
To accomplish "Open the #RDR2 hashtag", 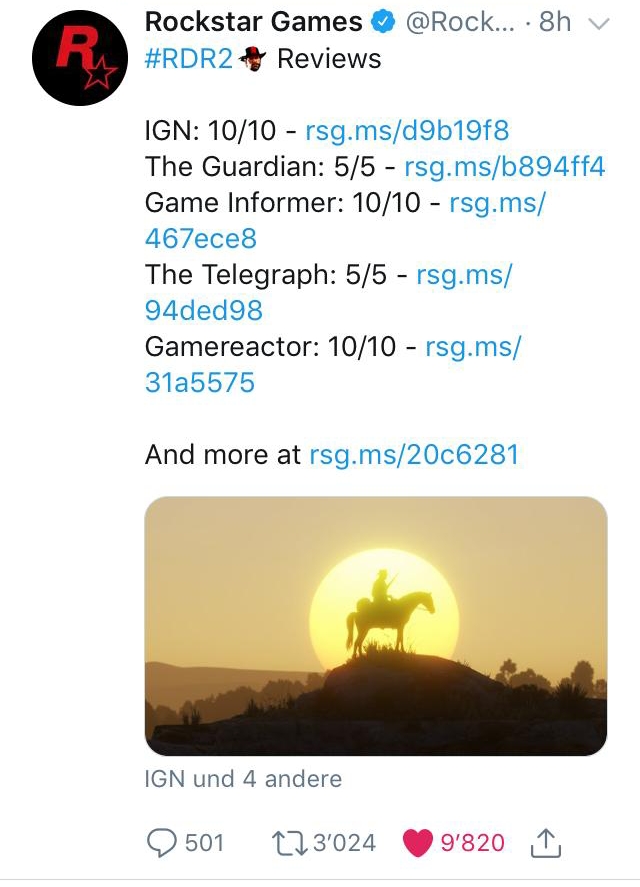I will [188, 59].
